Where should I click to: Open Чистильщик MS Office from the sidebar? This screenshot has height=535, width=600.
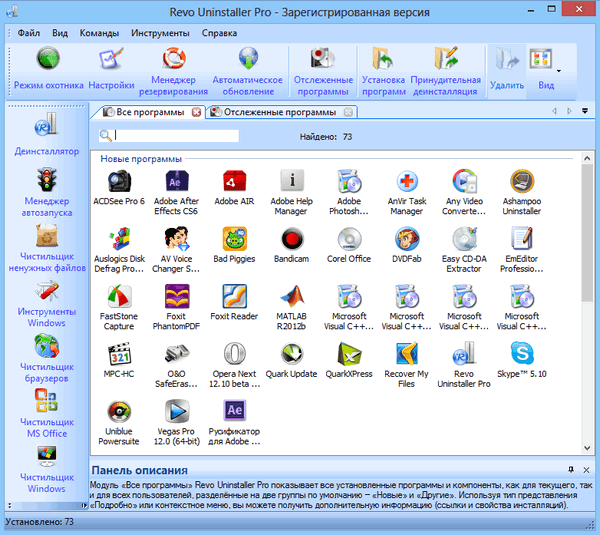(46, 413)
